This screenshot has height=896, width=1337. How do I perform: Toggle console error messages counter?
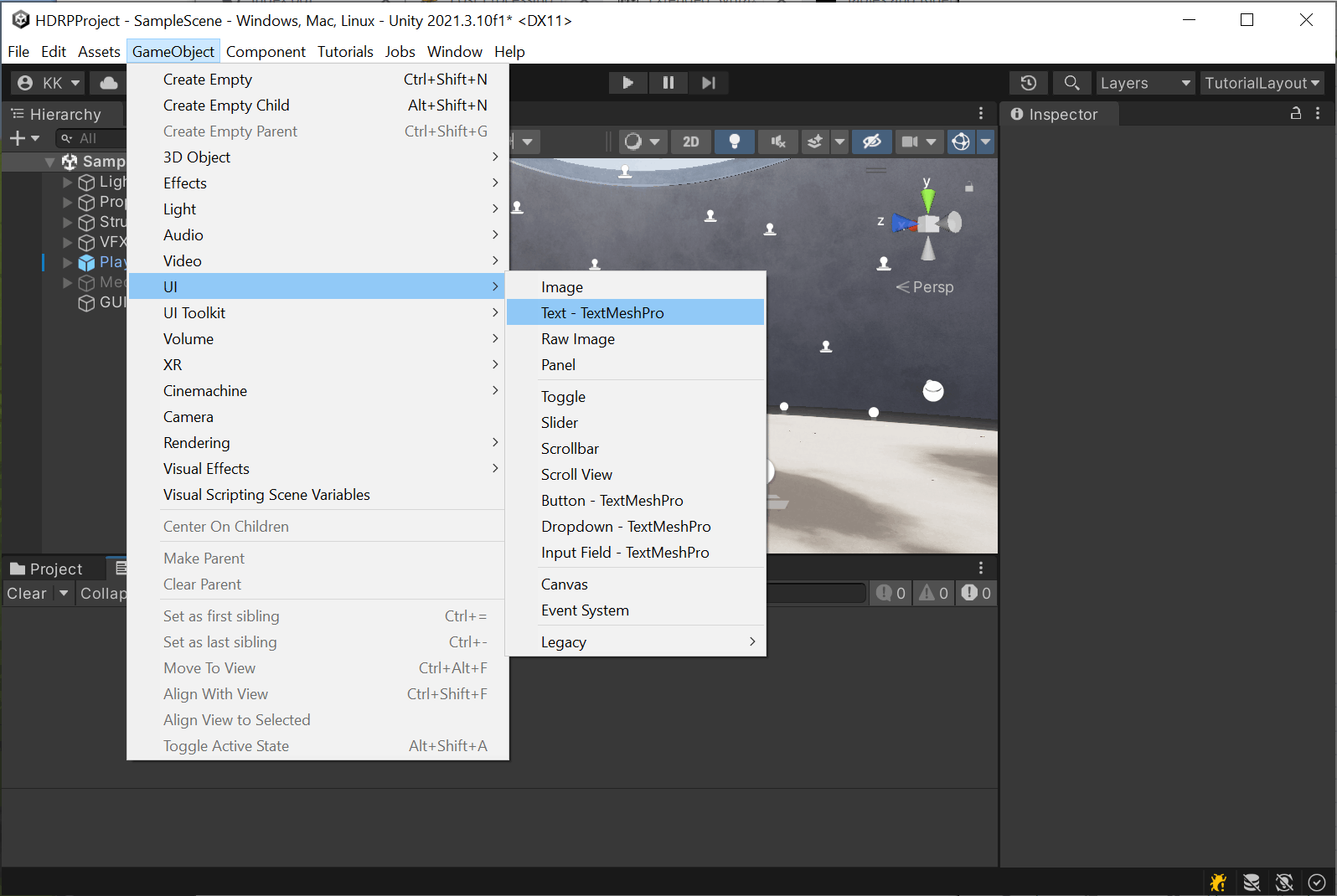pyautogui.click(x=977, y=593)
